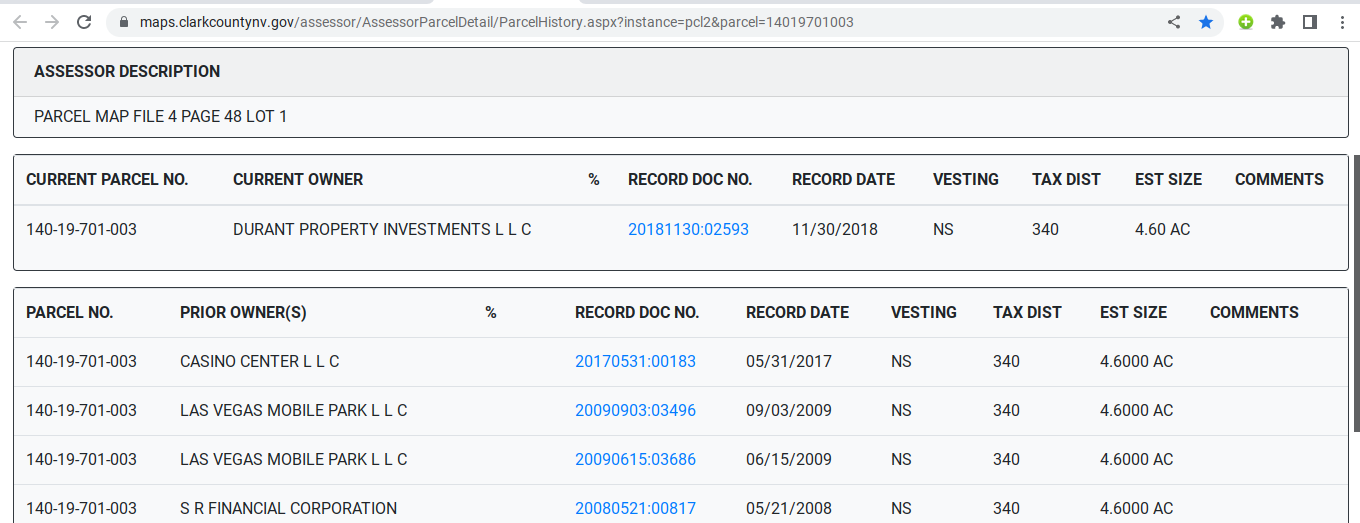1360x523 pixels.
Task: Click VESTING header in prior owners table
Action: pos(924,313)
